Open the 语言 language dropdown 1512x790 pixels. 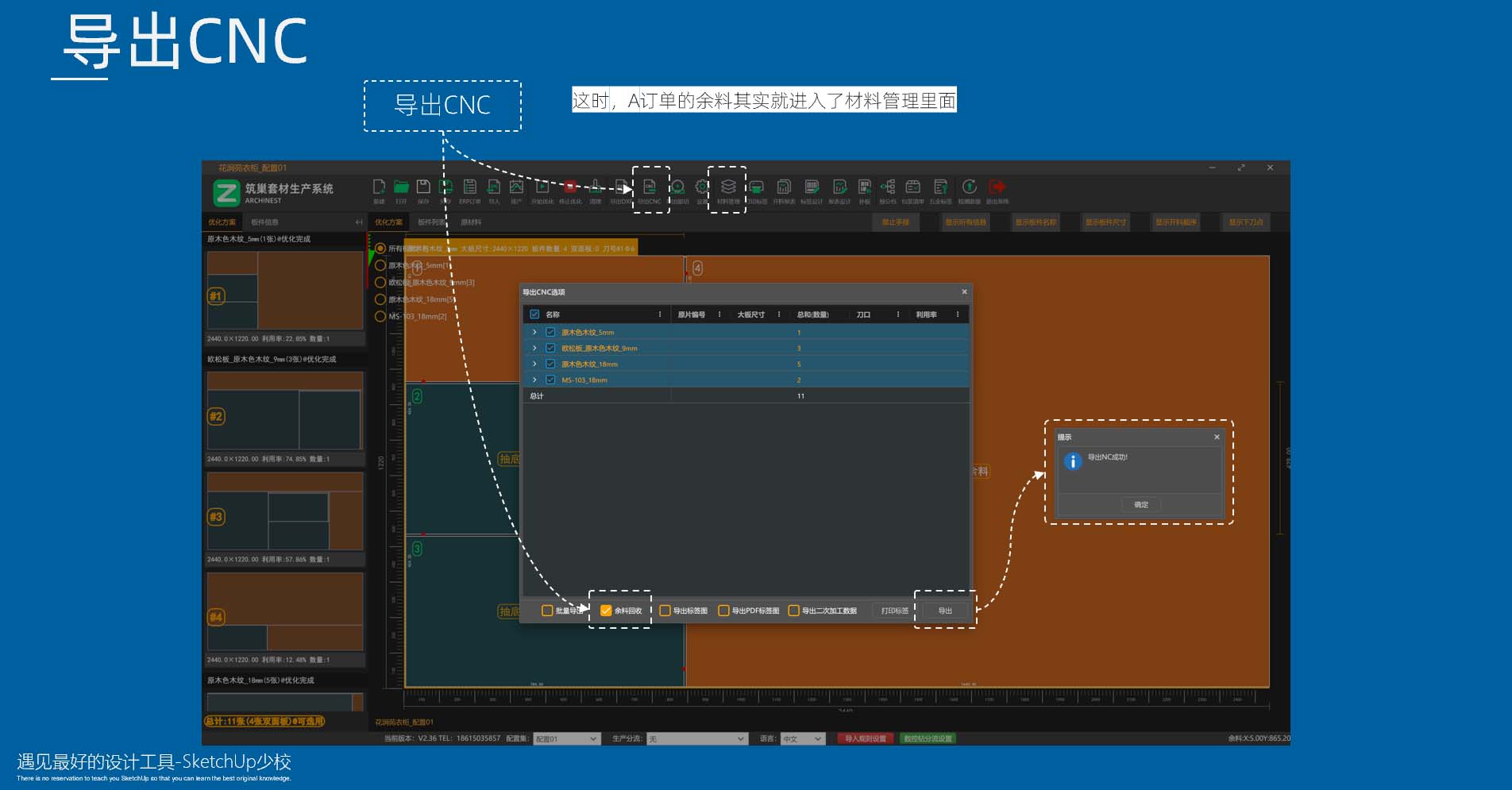pos(802,739)
